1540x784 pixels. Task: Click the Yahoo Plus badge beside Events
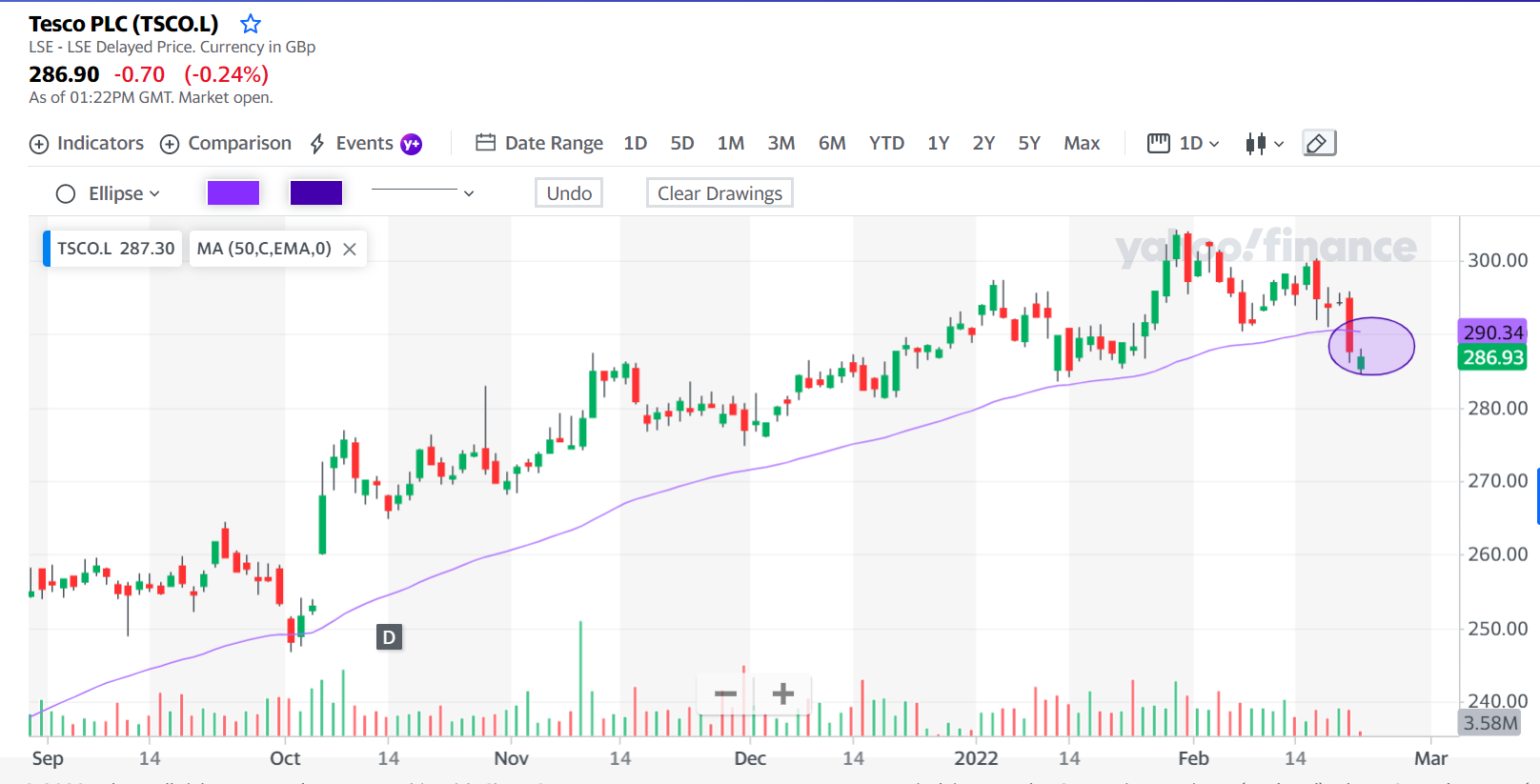coord(411,144)
